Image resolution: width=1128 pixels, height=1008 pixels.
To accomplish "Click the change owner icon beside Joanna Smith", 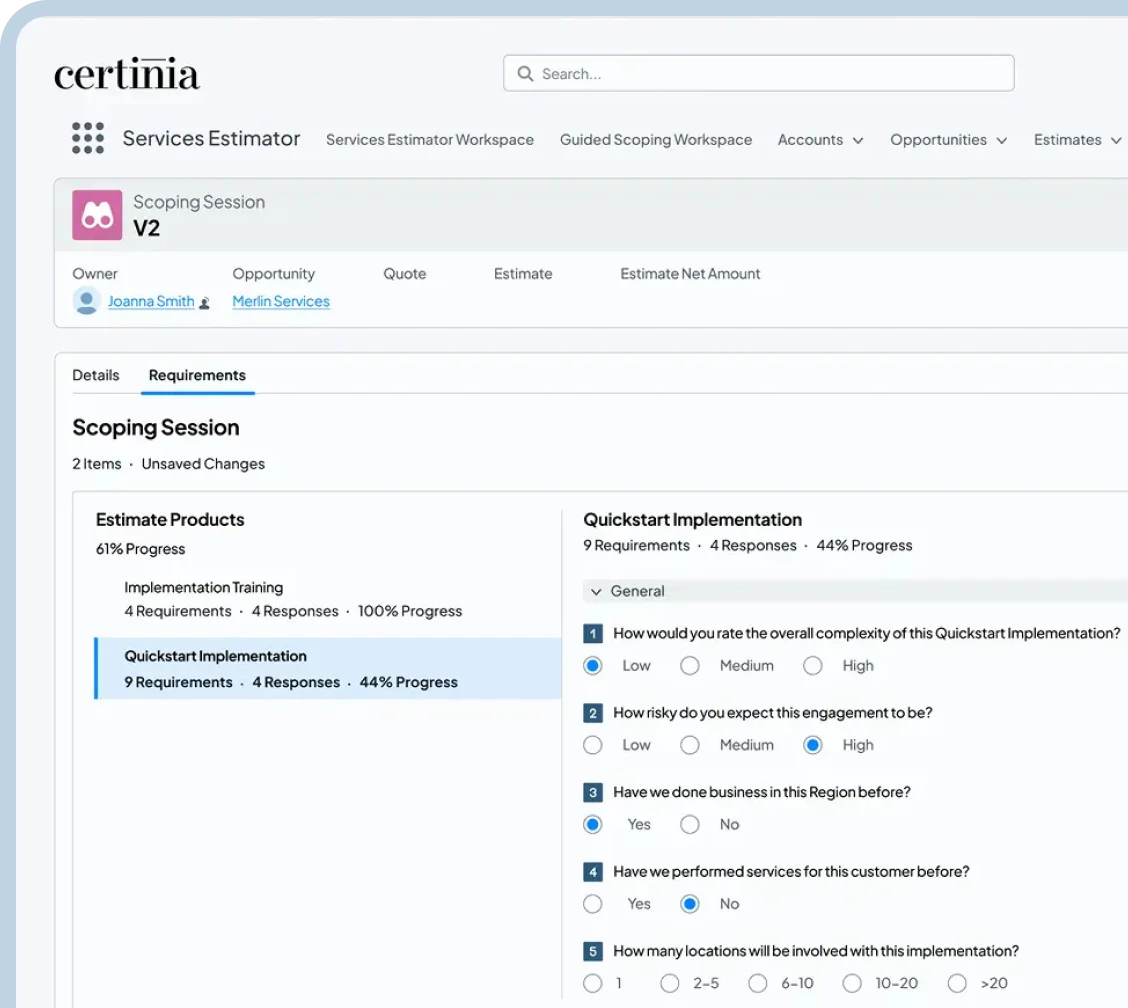I will coord(205,302).
